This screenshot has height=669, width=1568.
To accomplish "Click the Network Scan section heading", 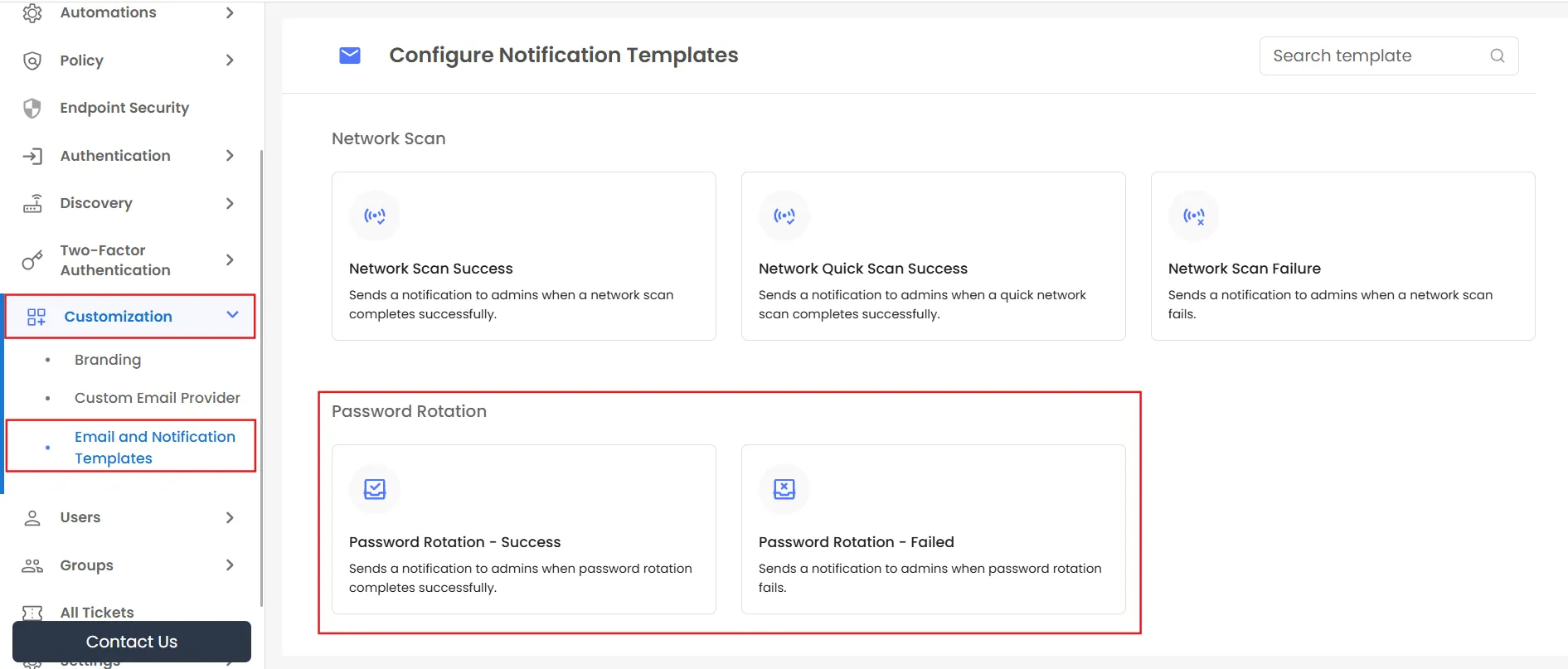I will coord(388,138).
